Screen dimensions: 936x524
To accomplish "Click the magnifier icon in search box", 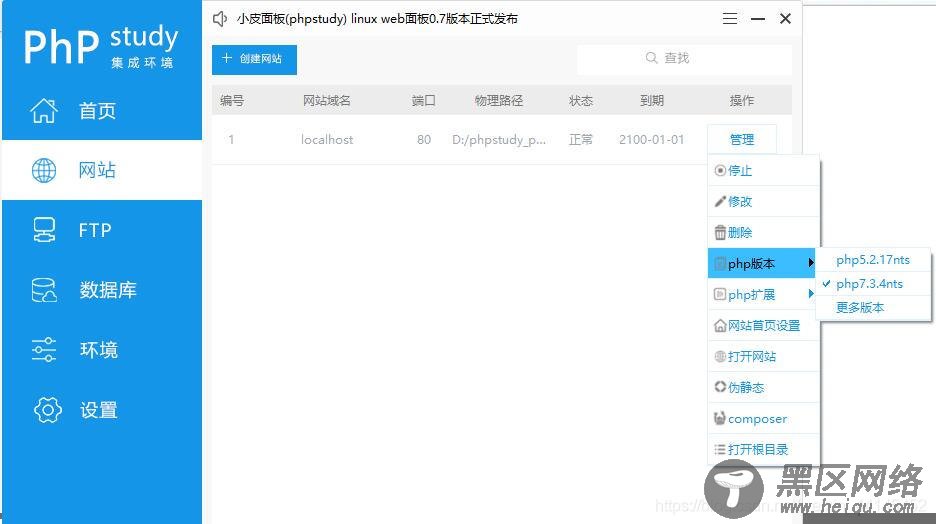I will (651, 58).
